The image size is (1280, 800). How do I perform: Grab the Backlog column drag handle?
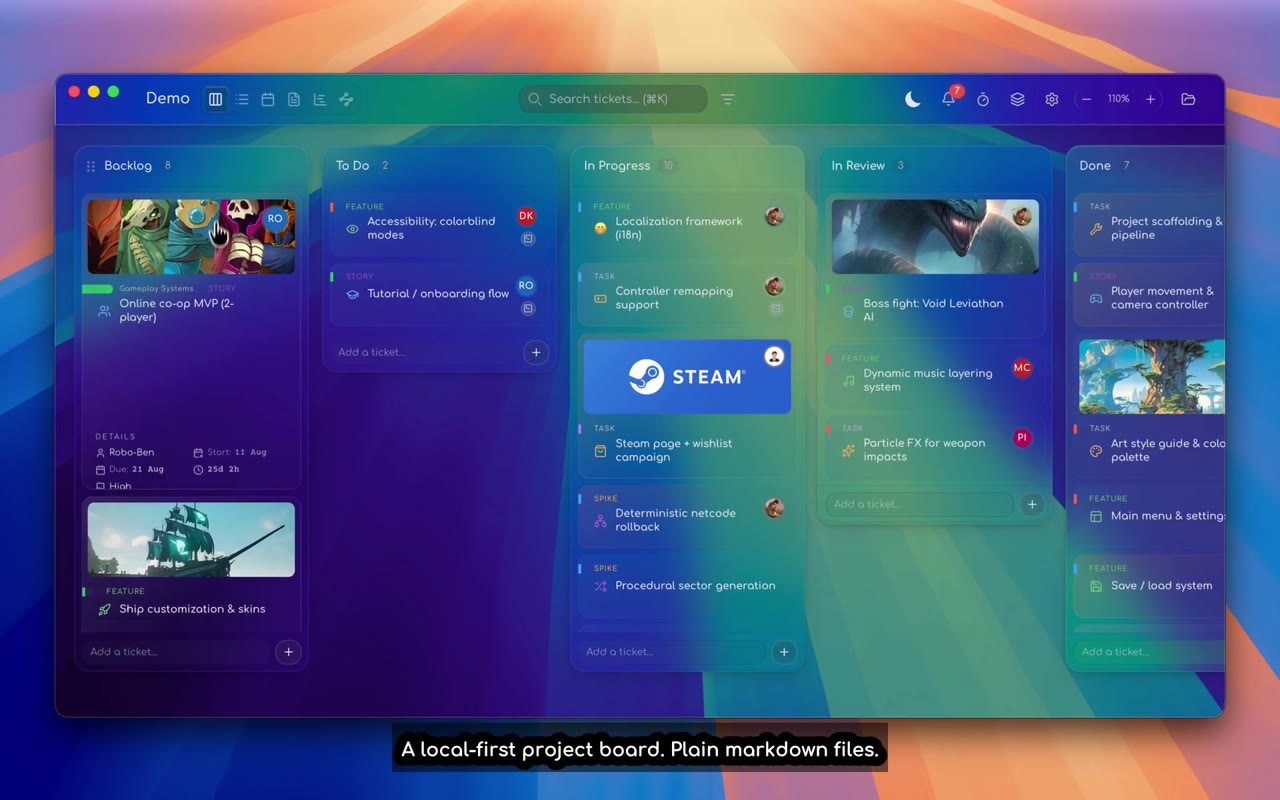[91, 166]
